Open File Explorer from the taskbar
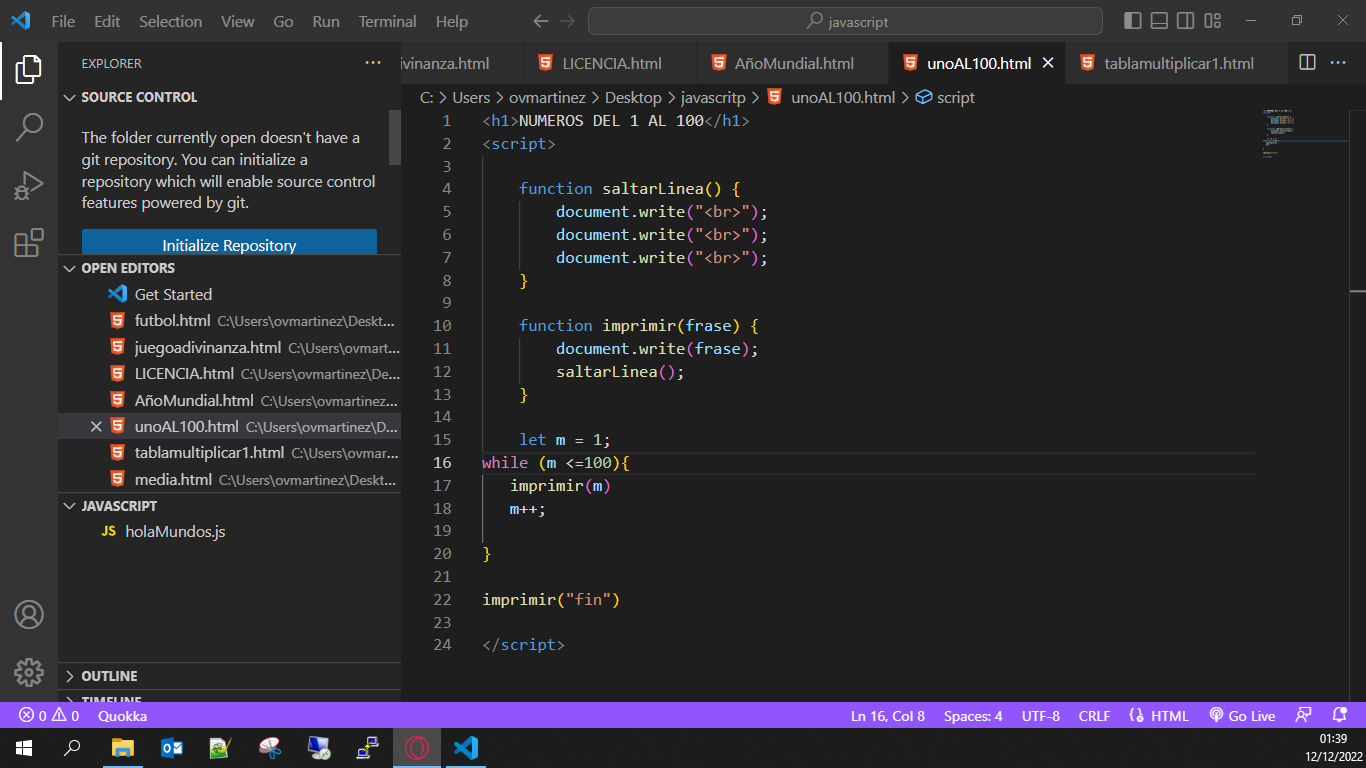The image size is (1366, 768). click(122, 747)
